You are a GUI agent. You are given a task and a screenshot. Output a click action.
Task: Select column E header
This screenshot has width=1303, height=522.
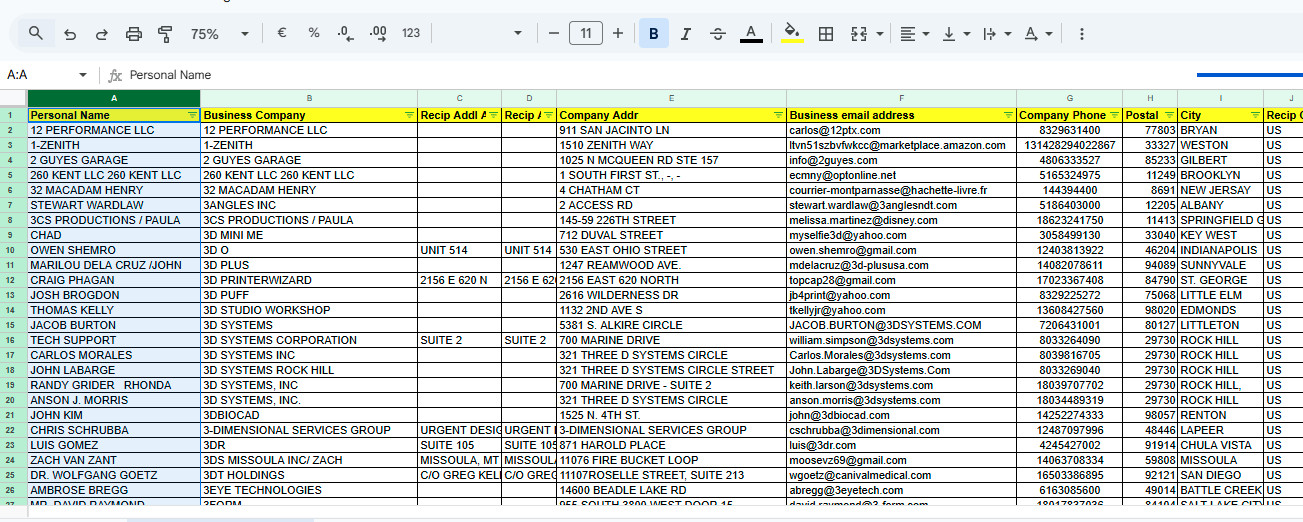click(x=671, y=98)
